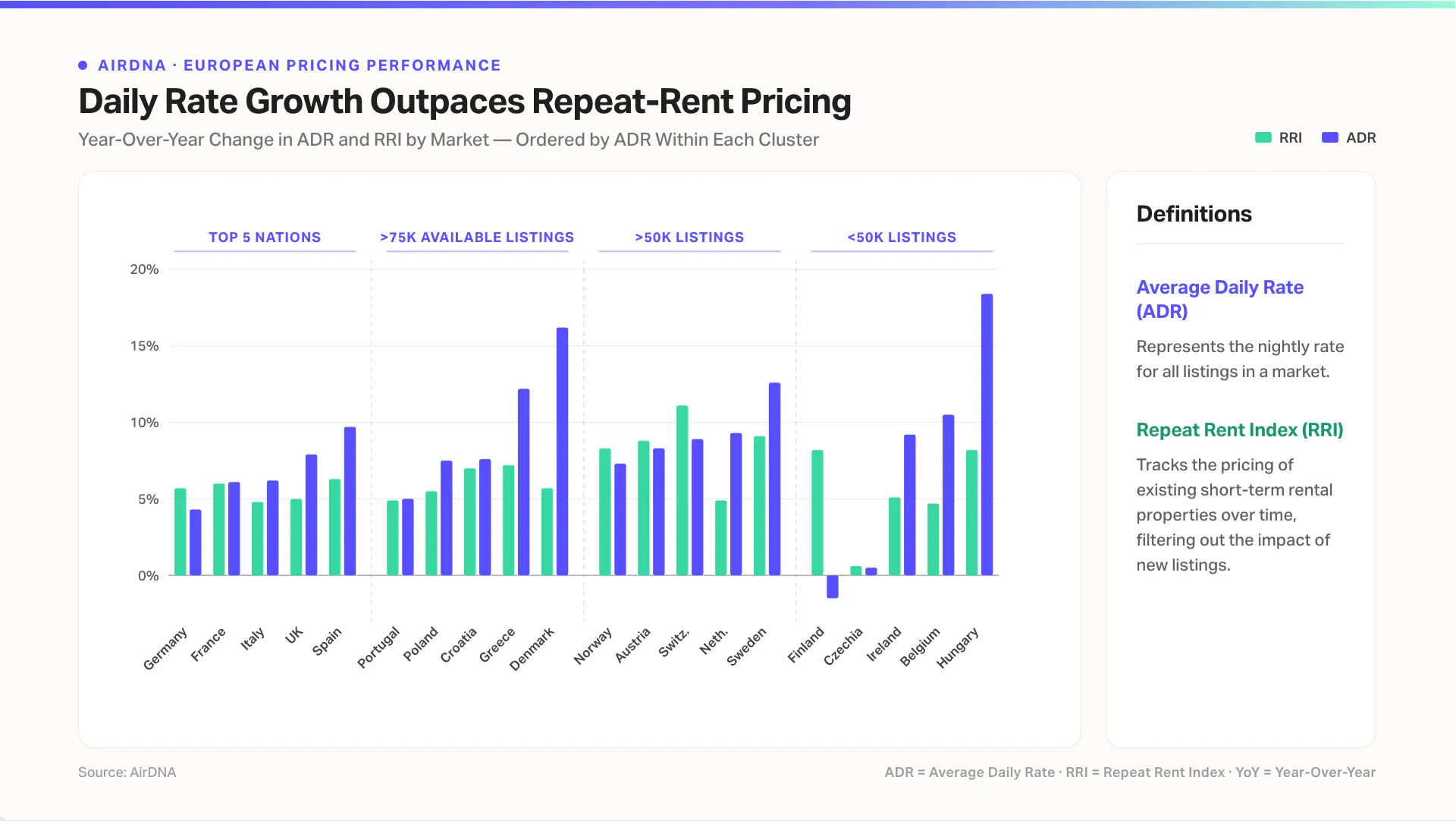Click the Definitions panel heading
The height and width of the screenshot is (821, 1456).
tap(1194, 214)
